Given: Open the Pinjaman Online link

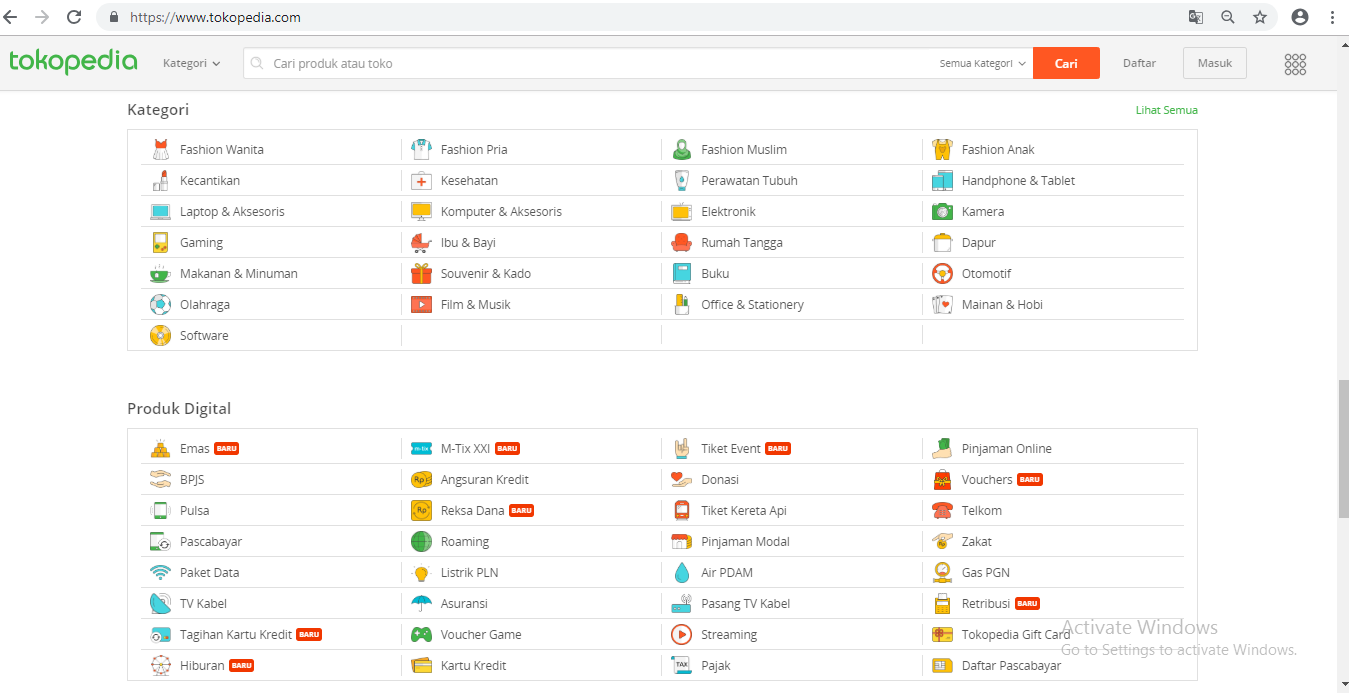Looking at the screenshot, I should pos(1007,449).
